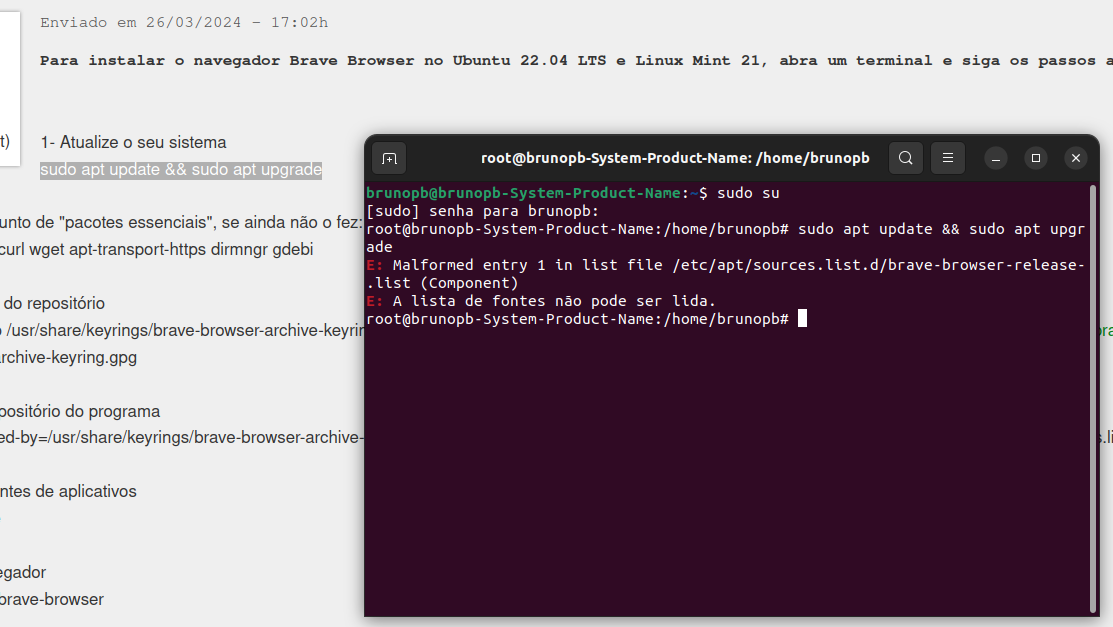This screenshot has width=1113, height=627.
Task: Click the '/usr/share/keyrings/brave-browser-archive-keyring' path line
Action: coord(184,330)
